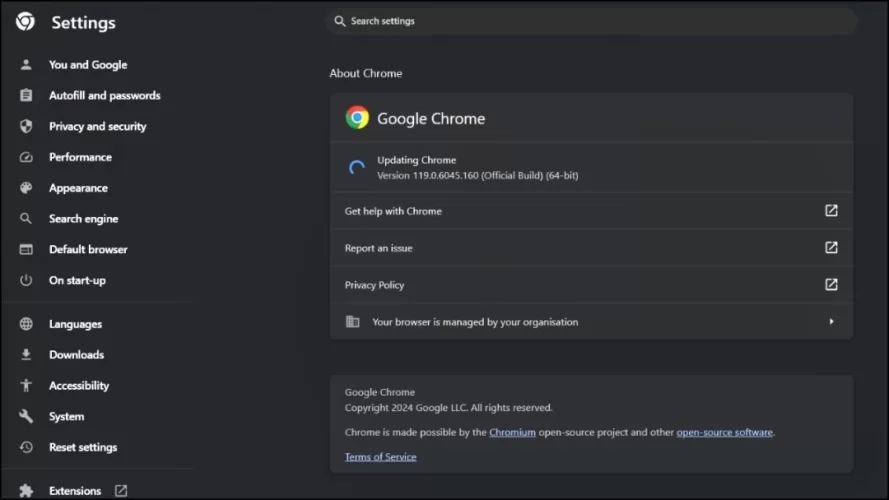The height and width of the screenshot is (500, 889).
Task: Open the You and Google section
Action: point(88,65)
